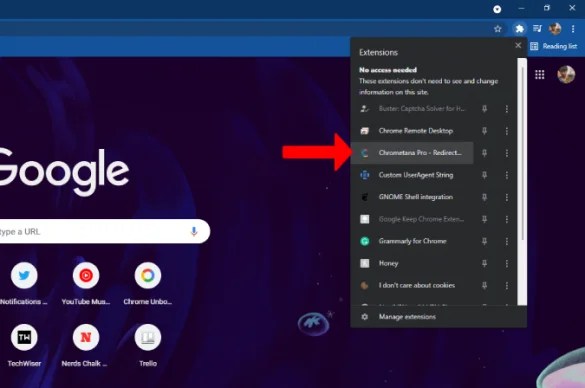Open more options for Honey

[x=507, y=263]
